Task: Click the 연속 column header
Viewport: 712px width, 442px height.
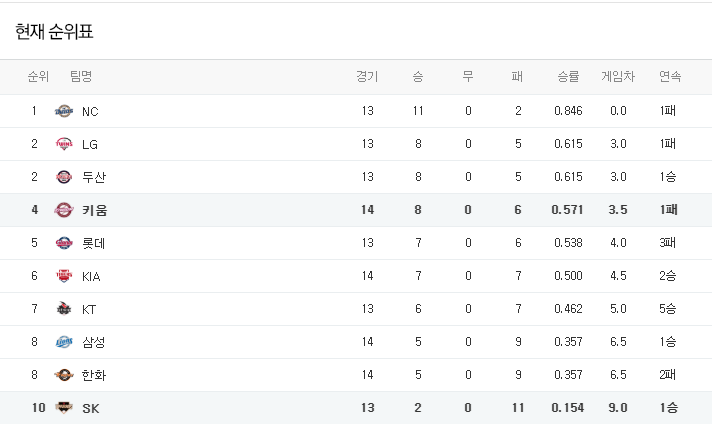Action: [670, 76]
